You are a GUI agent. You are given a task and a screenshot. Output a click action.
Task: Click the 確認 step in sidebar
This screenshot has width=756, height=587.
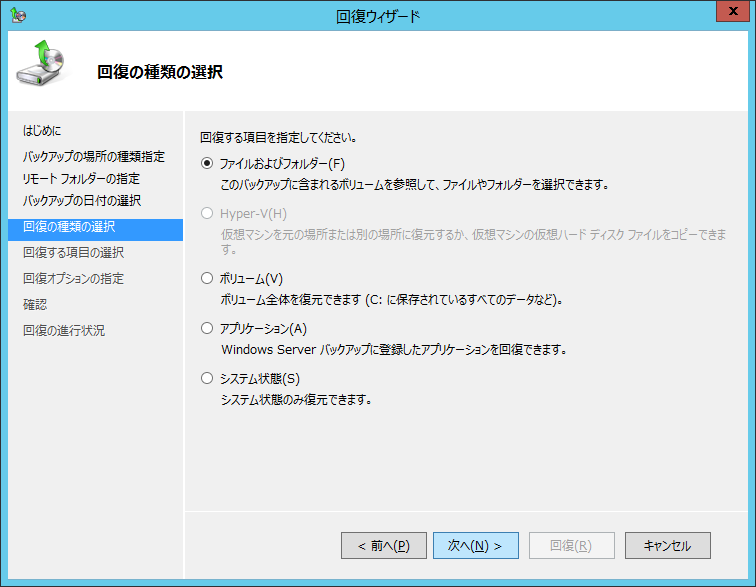pyautogui.click(x=35, y=304)
